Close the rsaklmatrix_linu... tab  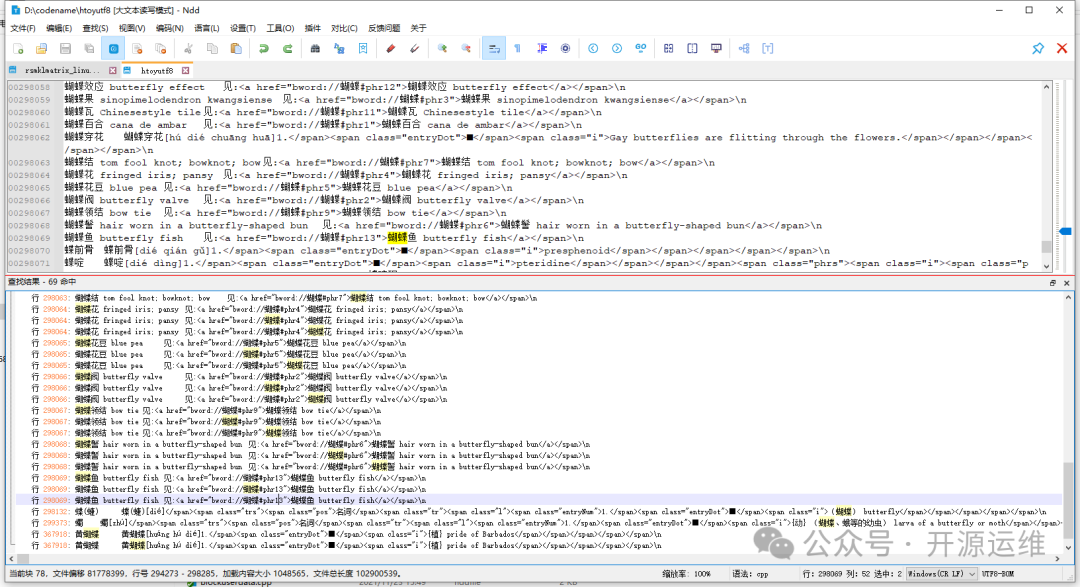click(113, 71)
